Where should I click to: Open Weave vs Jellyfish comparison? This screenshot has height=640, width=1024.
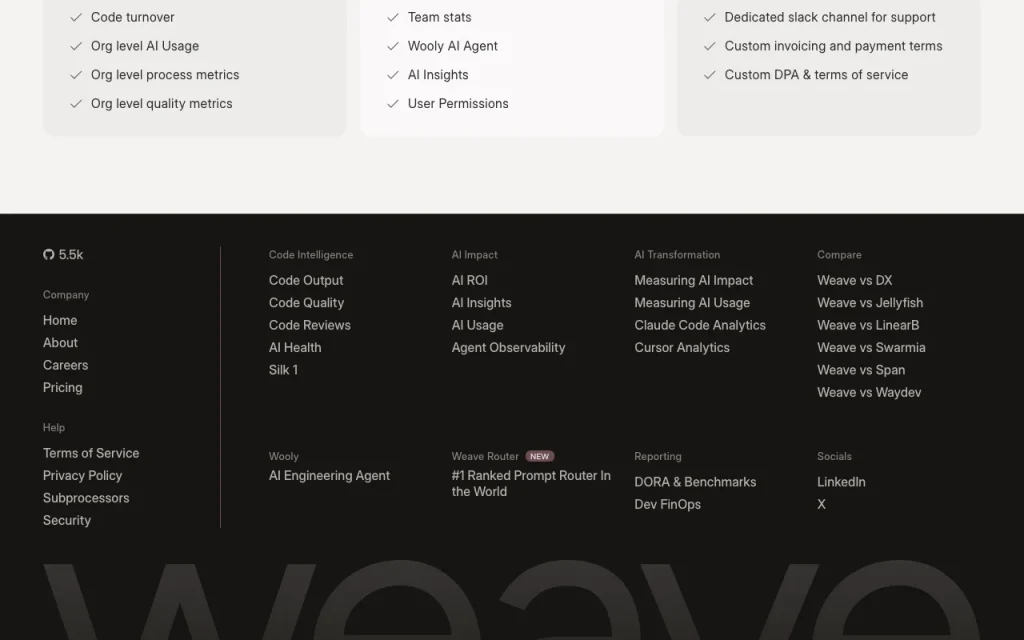click(870, 303)
